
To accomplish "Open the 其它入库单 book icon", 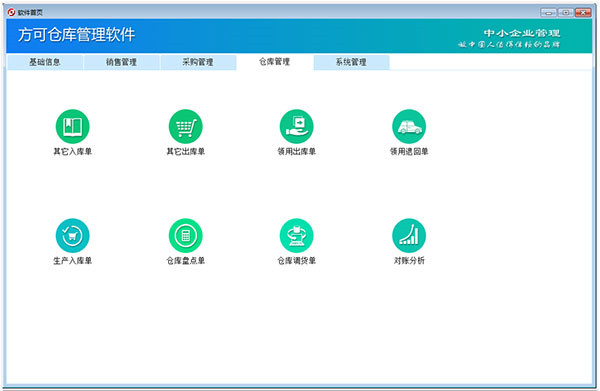I will click(x=72, y=126).
